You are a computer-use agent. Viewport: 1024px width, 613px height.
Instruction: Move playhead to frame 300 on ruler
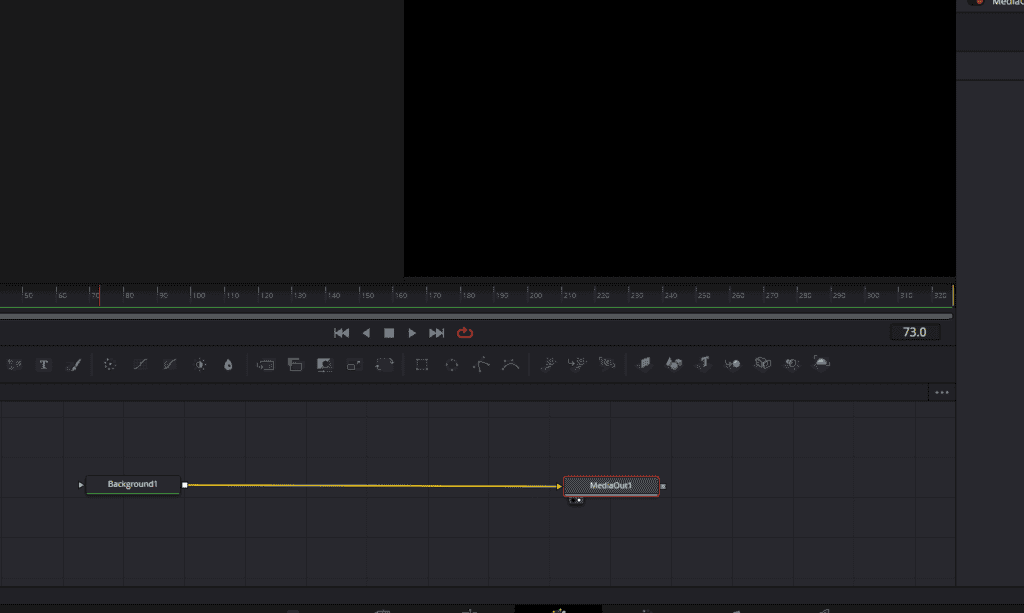865,295
